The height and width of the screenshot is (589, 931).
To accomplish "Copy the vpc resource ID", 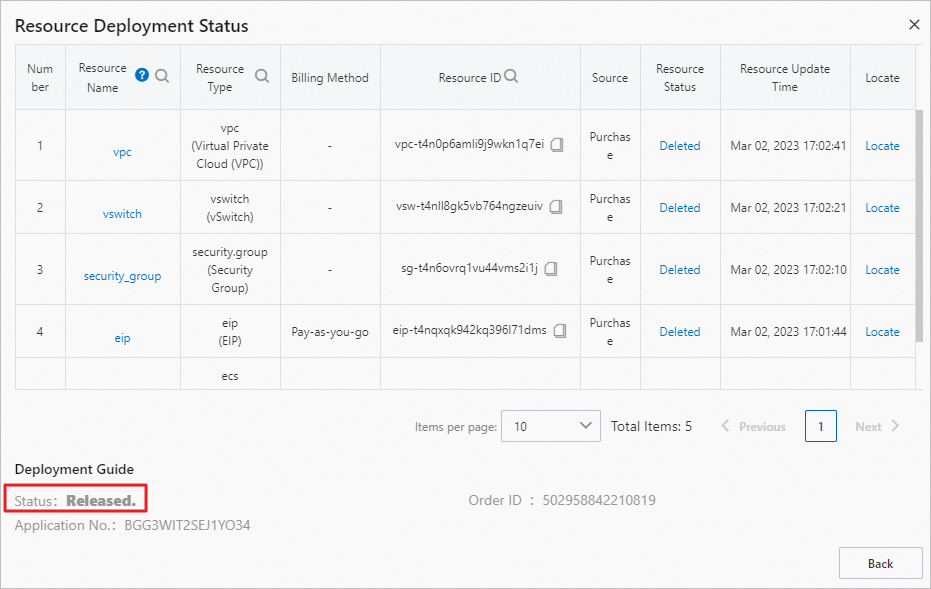I will point(557,145).
